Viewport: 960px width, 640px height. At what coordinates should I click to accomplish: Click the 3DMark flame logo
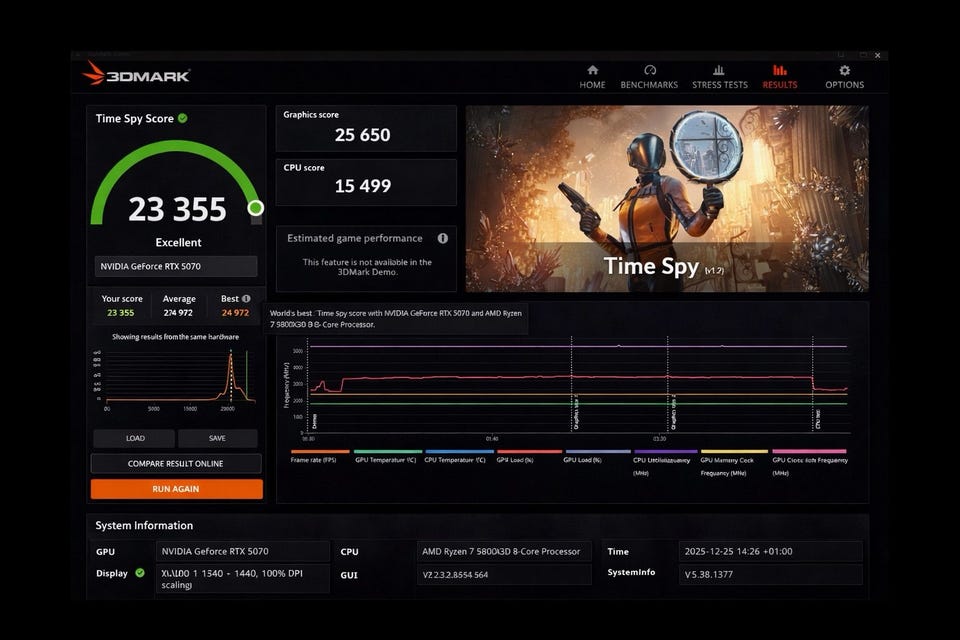click(x=94, y=73)
